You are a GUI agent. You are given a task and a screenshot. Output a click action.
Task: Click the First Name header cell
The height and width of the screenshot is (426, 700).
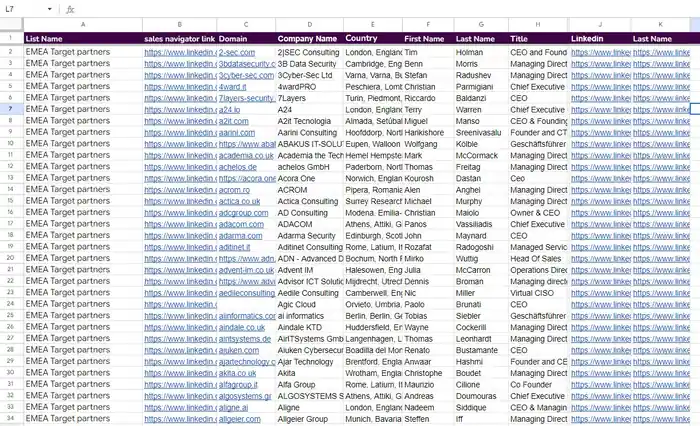(x=428, y=39)
